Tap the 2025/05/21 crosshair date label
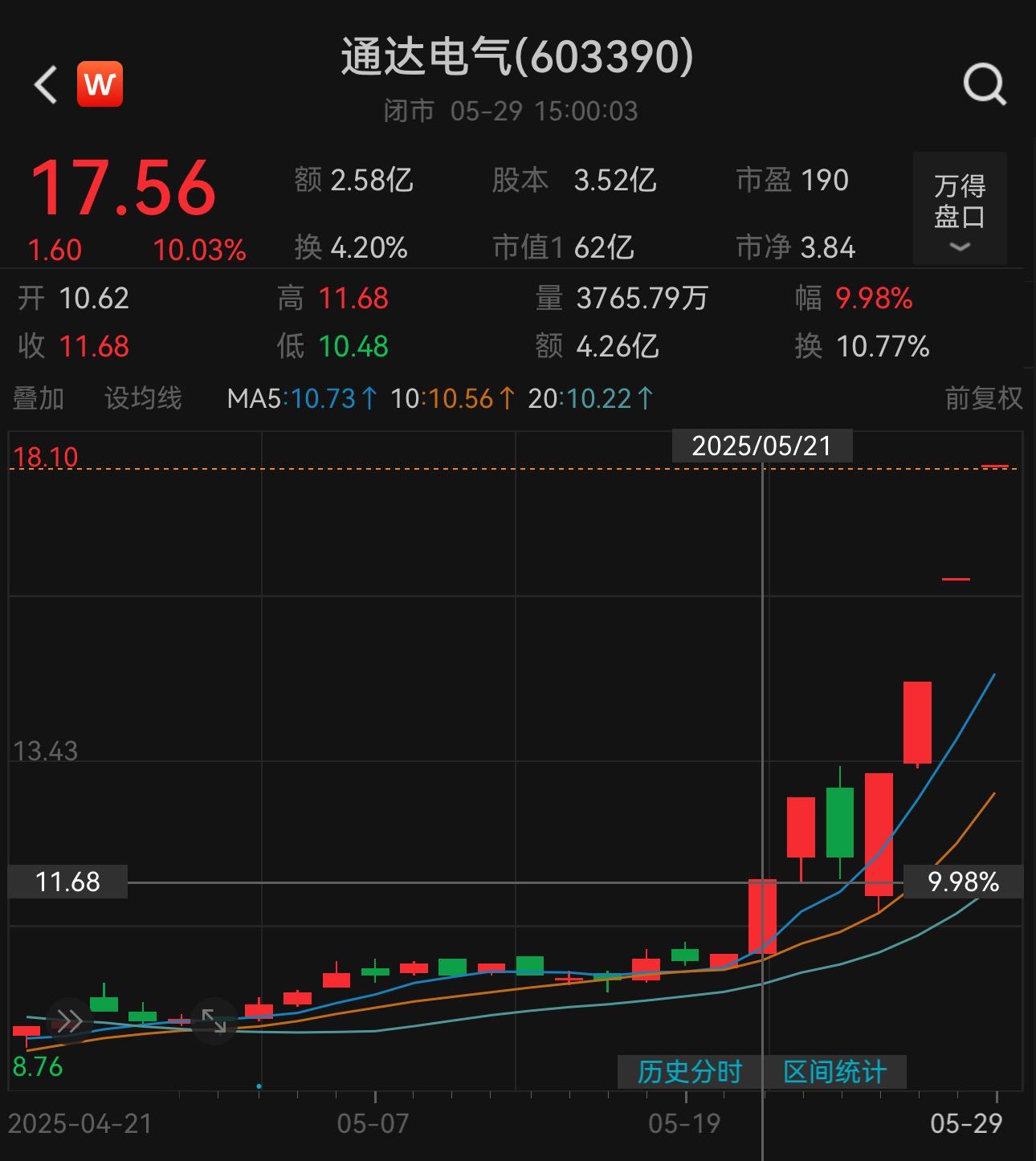1036x1161 pixels. [762, 446]
